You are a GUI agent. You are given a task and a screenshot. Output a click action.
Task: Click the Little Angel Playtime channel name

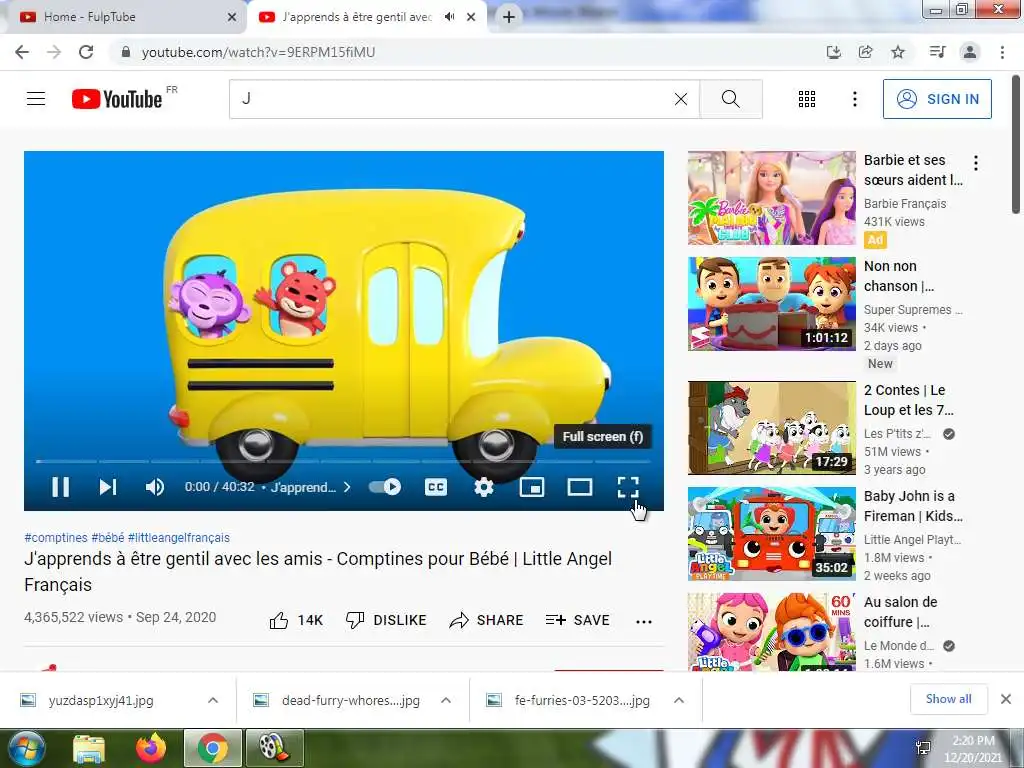(912, 539)
